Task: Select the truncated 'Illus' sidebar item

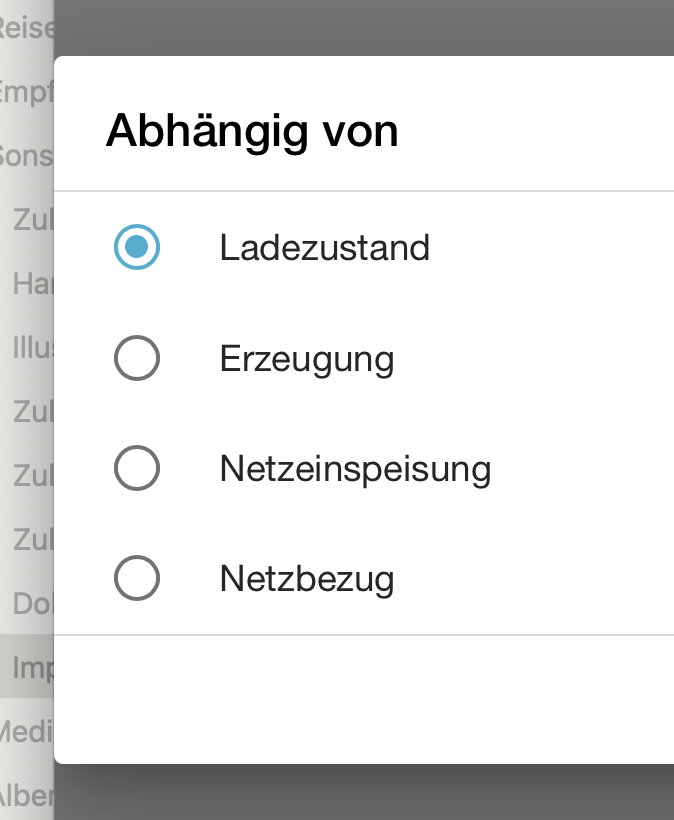Action: tap(32, 348)
